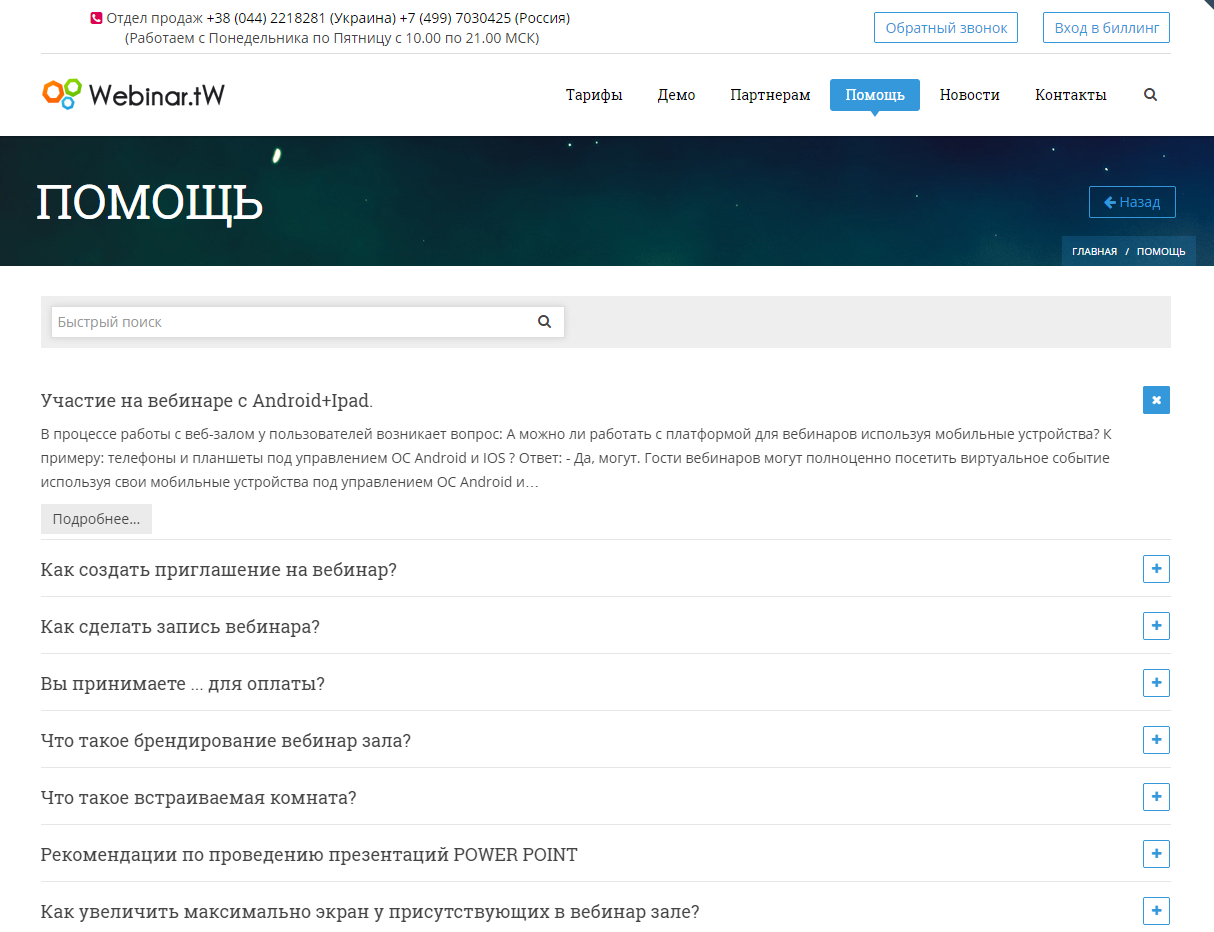Open the Демо menu item

[676, 95]
